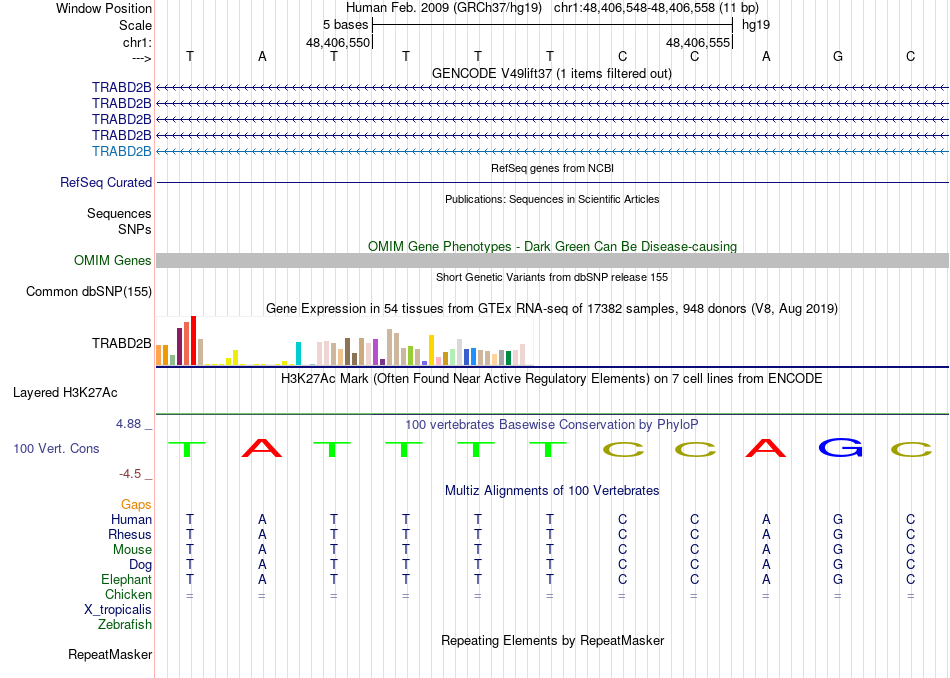Click the 'hg19' label beside the scale bar

(x=756, y=25)
